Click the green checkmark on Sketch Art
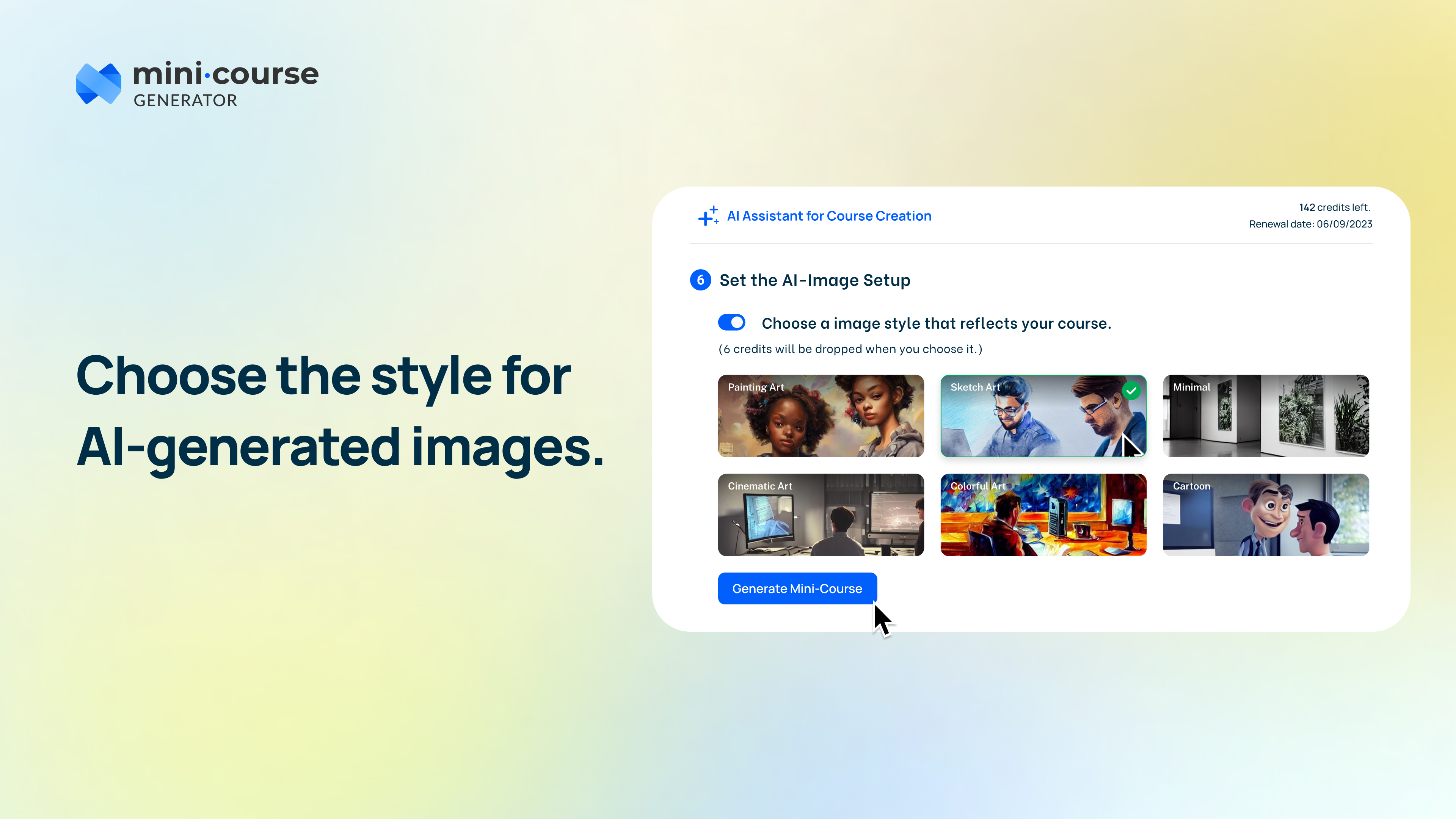 [x=1131, y=391]
